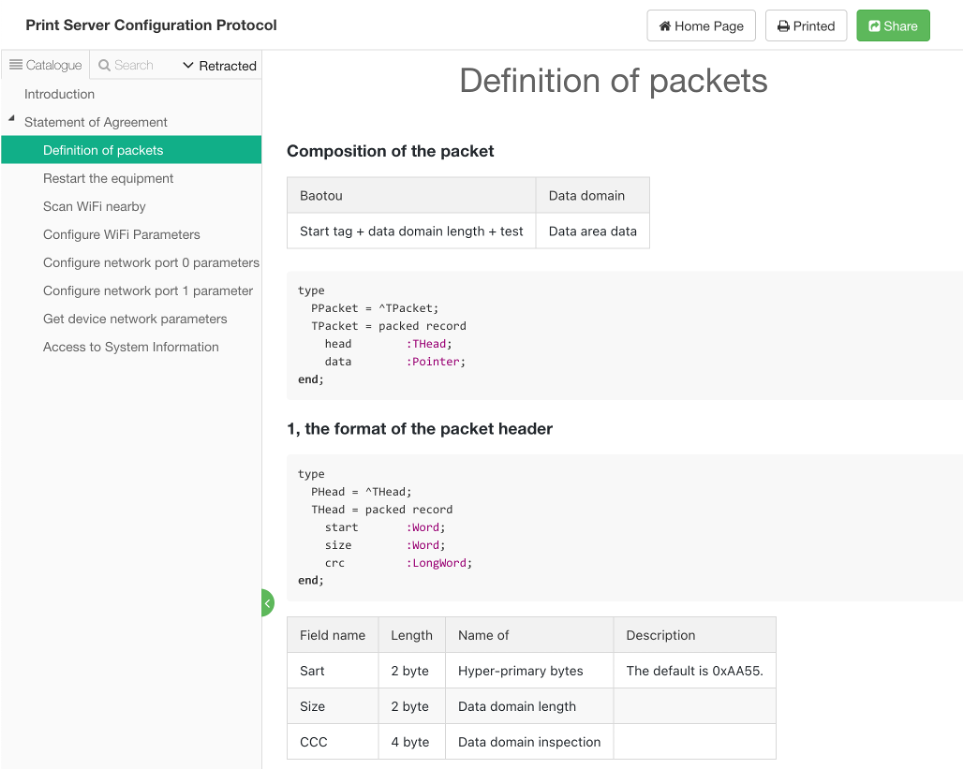Click the magnifier icon in search box
Viewport: 964px width, 769px height.
[105, 66]
